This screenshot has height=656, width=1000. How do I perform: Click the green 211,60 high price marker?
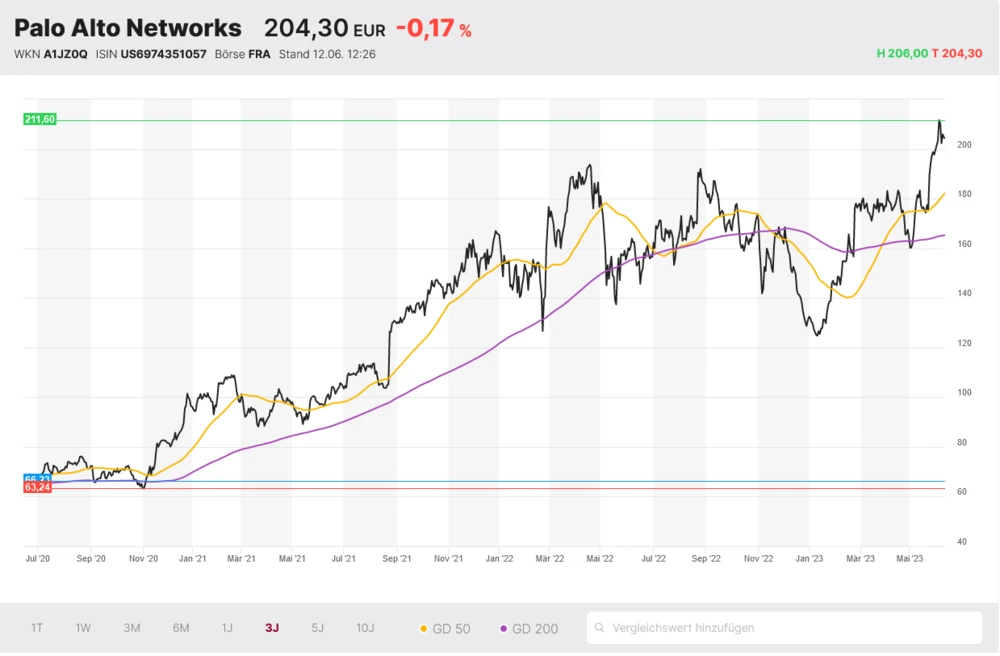pyautogui.click(x=40, y=119)
